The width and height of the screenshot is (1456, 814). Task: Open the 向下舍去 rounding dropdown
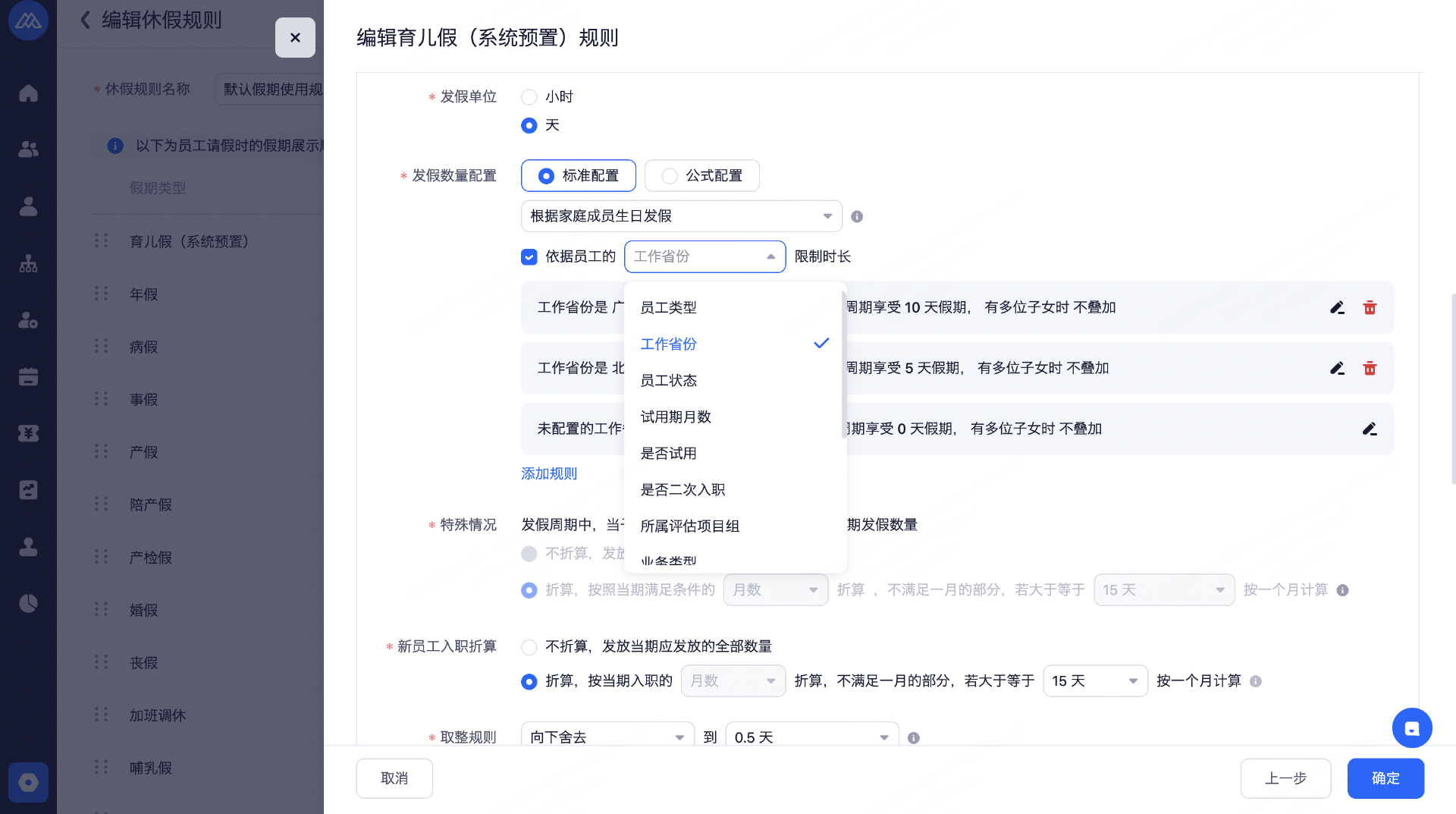click(607, 737)
